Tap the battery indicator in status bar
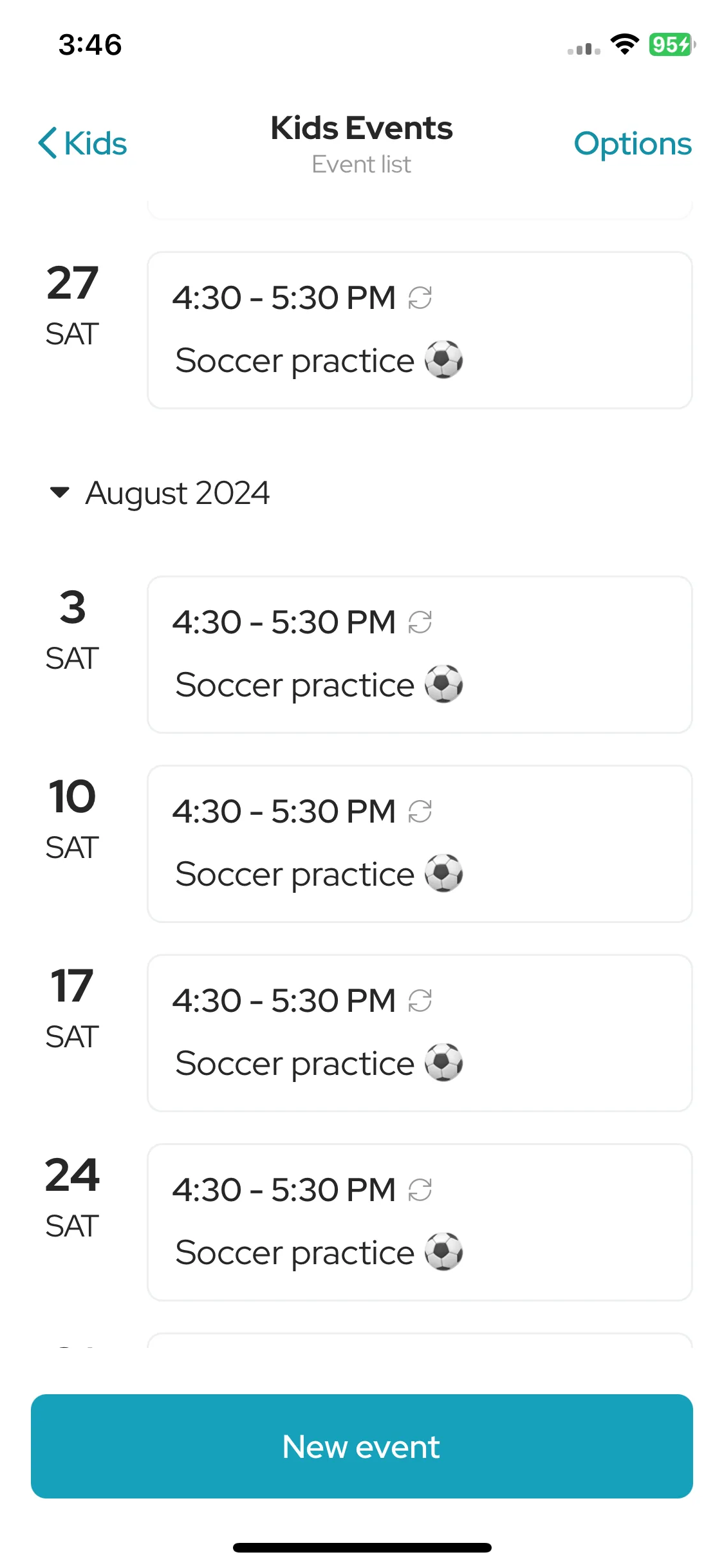The image size is (724, 1568). (x=672, y=44)
